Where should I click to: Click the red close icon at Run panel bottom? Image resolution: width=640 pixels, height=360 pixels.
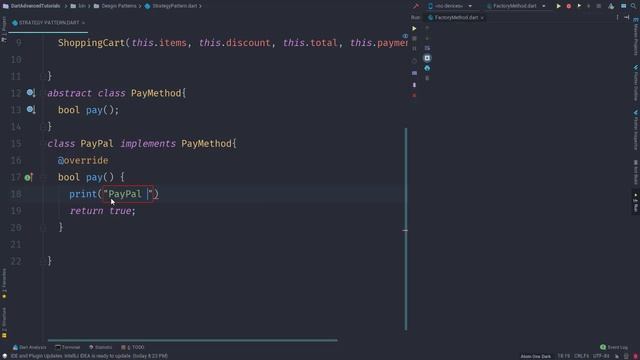click(x=414, y=95)
